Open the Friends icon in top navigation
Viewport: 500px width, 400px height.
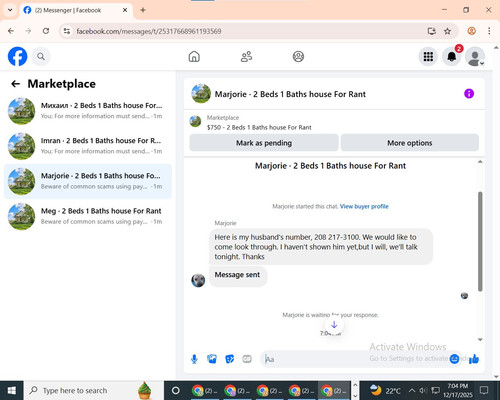(x=246, y=56)
